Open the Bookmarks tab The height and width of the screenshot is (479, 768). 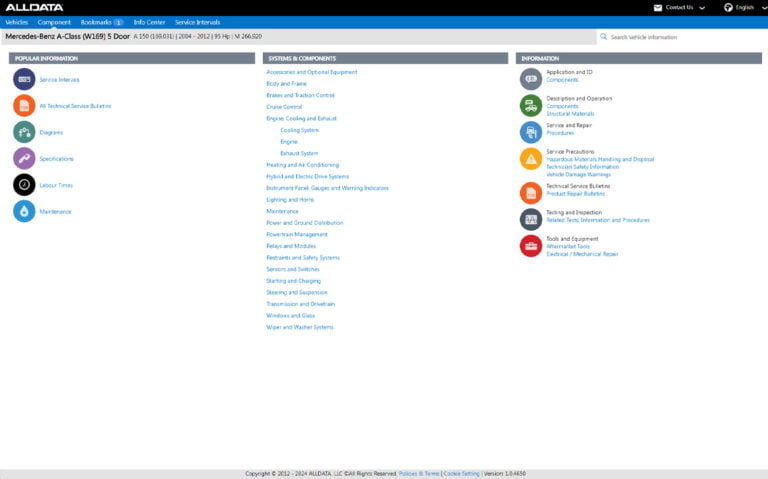102,22
